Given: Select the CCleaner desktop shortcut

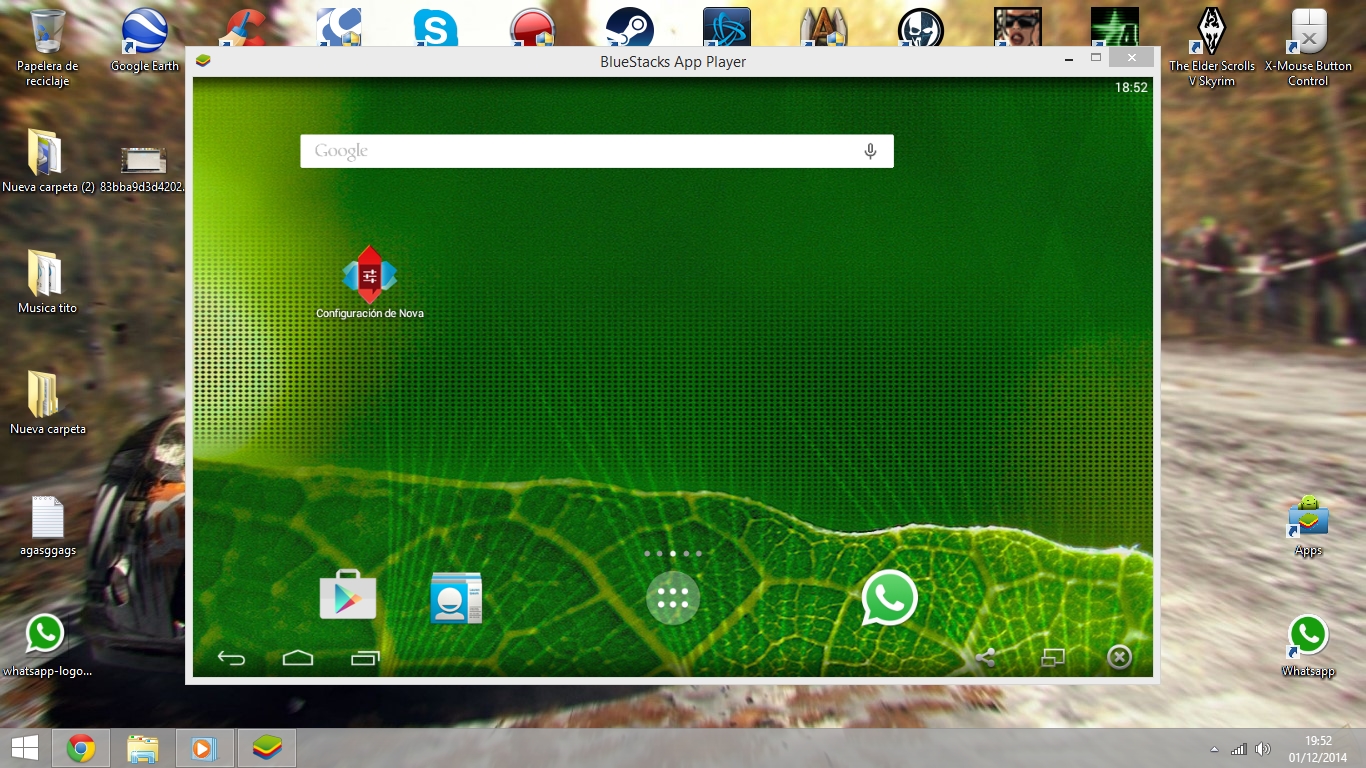Looking at the screenshot, I should pyautogui.click(x=241, y=27).
